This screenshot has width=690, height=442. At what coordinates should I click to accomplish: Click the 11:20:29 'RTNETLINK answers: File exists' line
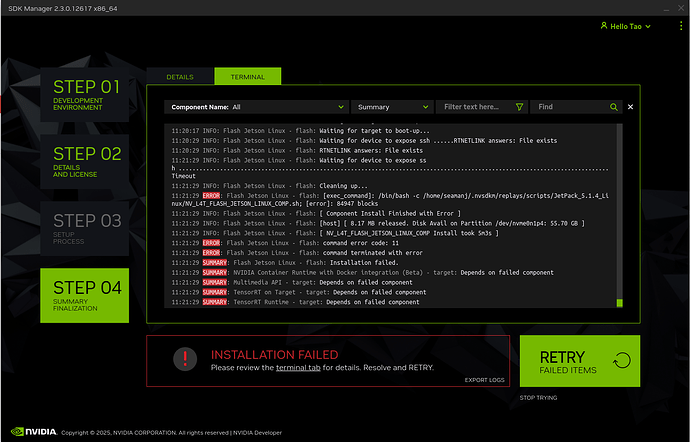click(x=297, y=151)
